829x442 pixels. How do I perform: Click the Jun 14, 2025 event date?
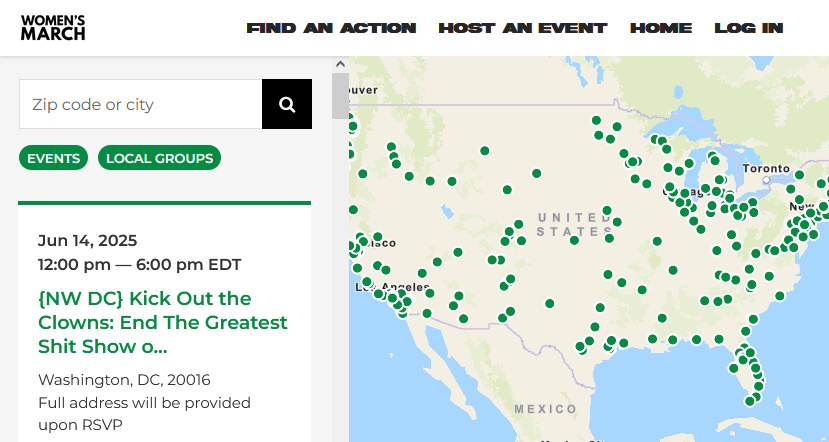[88, 240]
